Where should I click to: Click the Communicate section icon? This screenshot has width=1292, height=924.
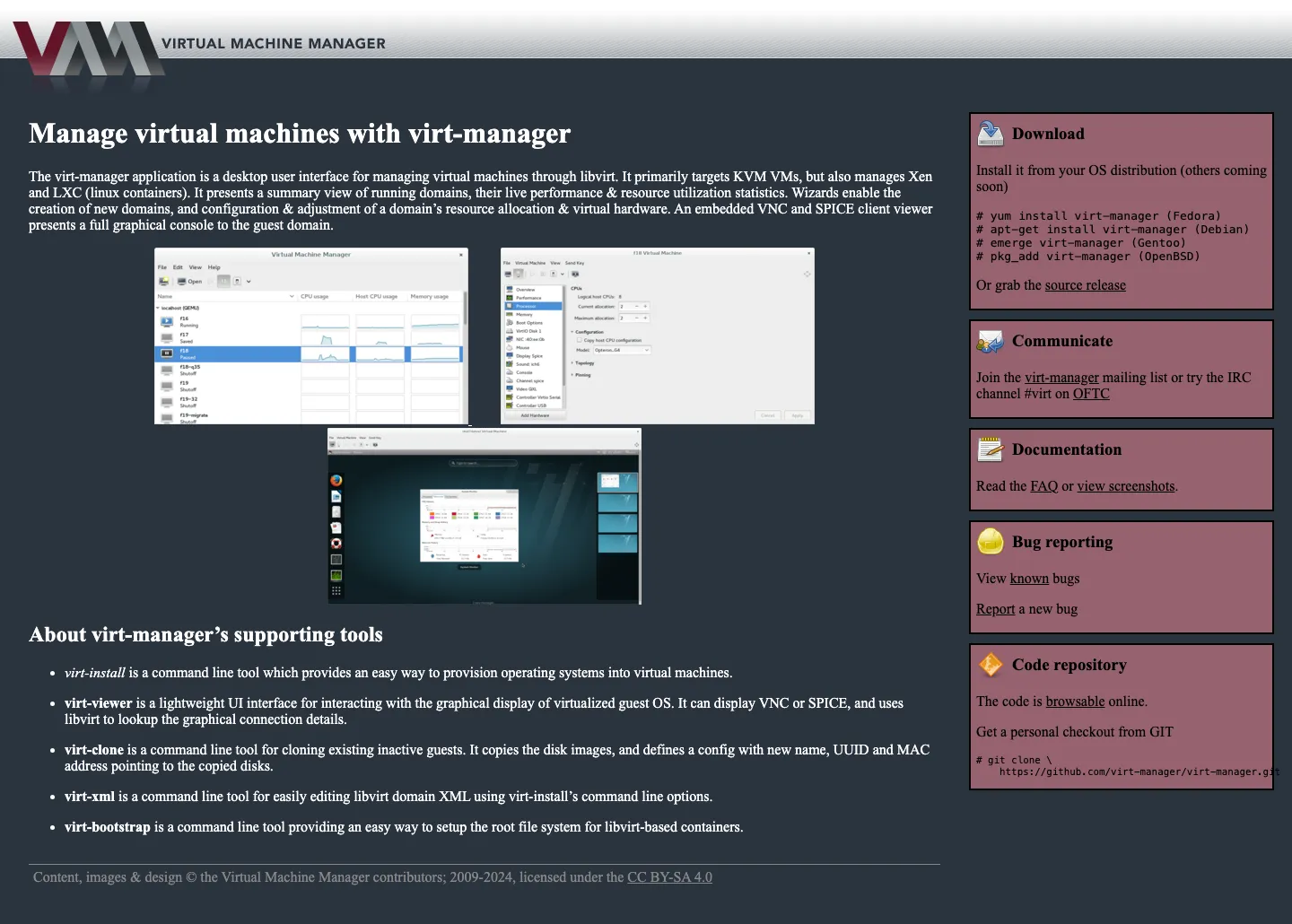991,341
